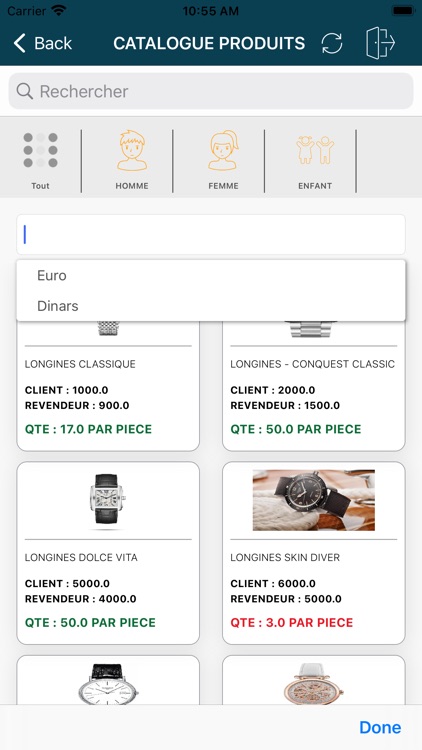Tap REVENDEUR : 1500.0 price
This screenshot has height=750, width=422.
coord(285,406)
